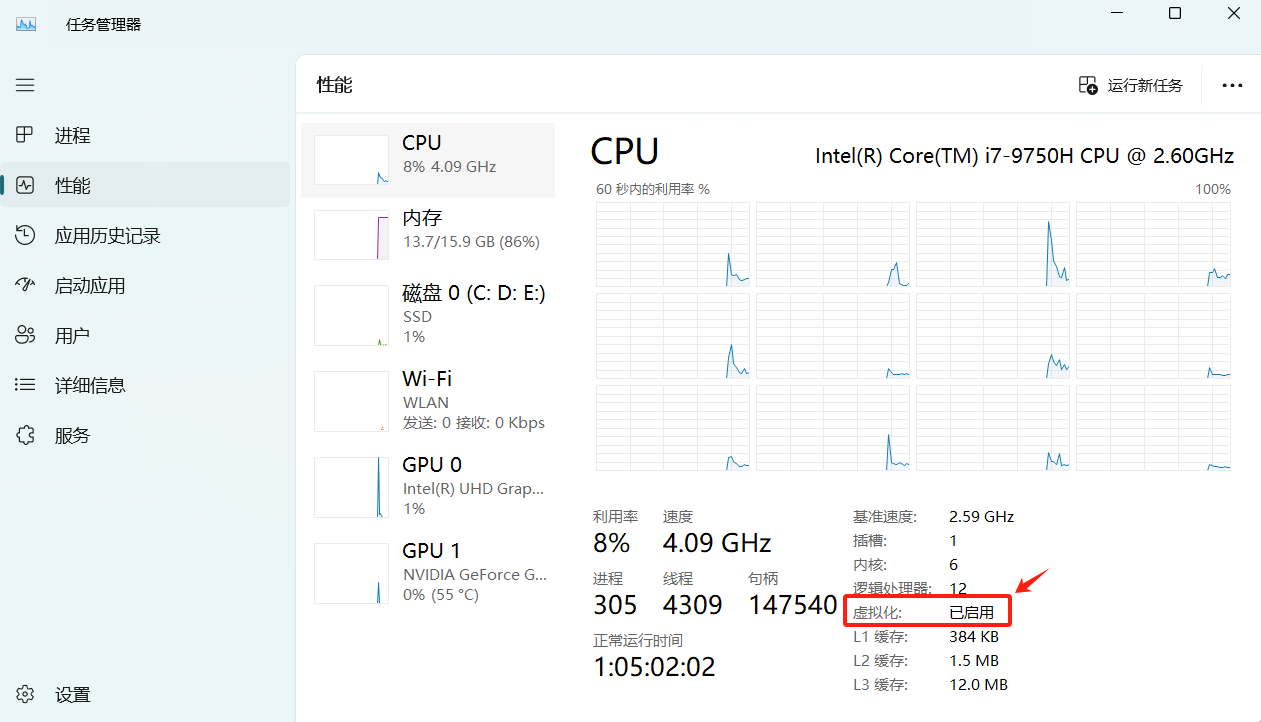Click the first CPU core graph
Viewport: 1261px width, 722px height.
coord(672,244)
